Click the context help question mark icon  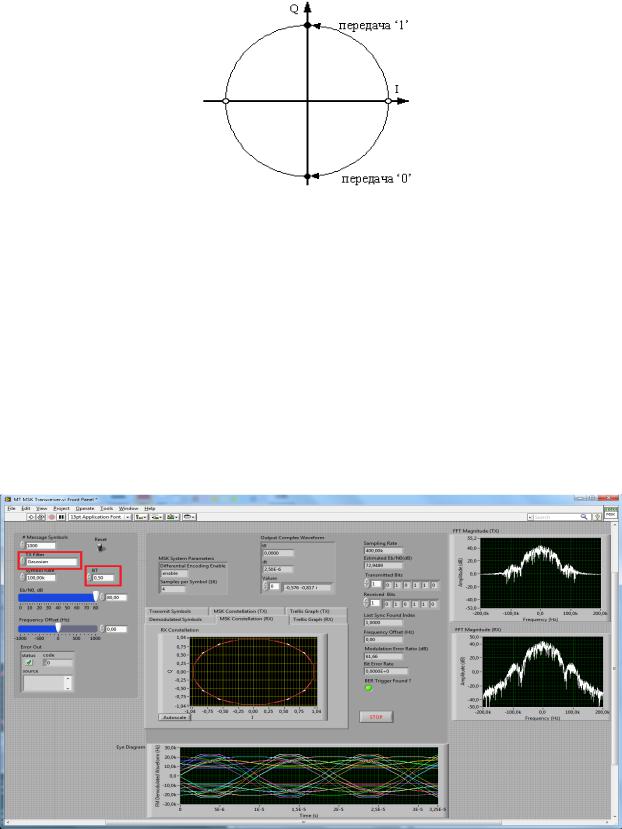598,517
